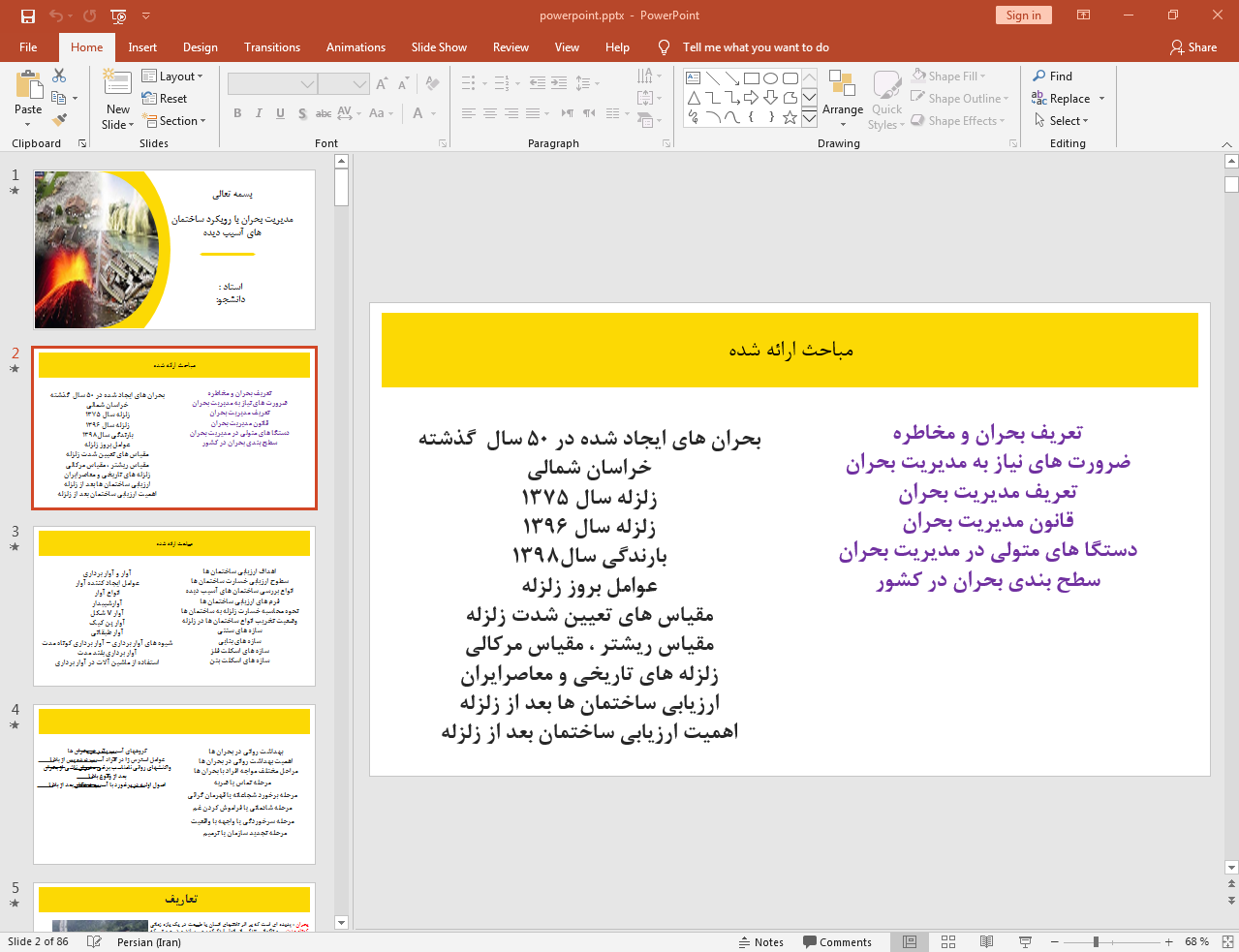The height and width of the screenshot is (952, 1239).
Task: Click the Text Box shape icon
Action: tap(694, 78)
